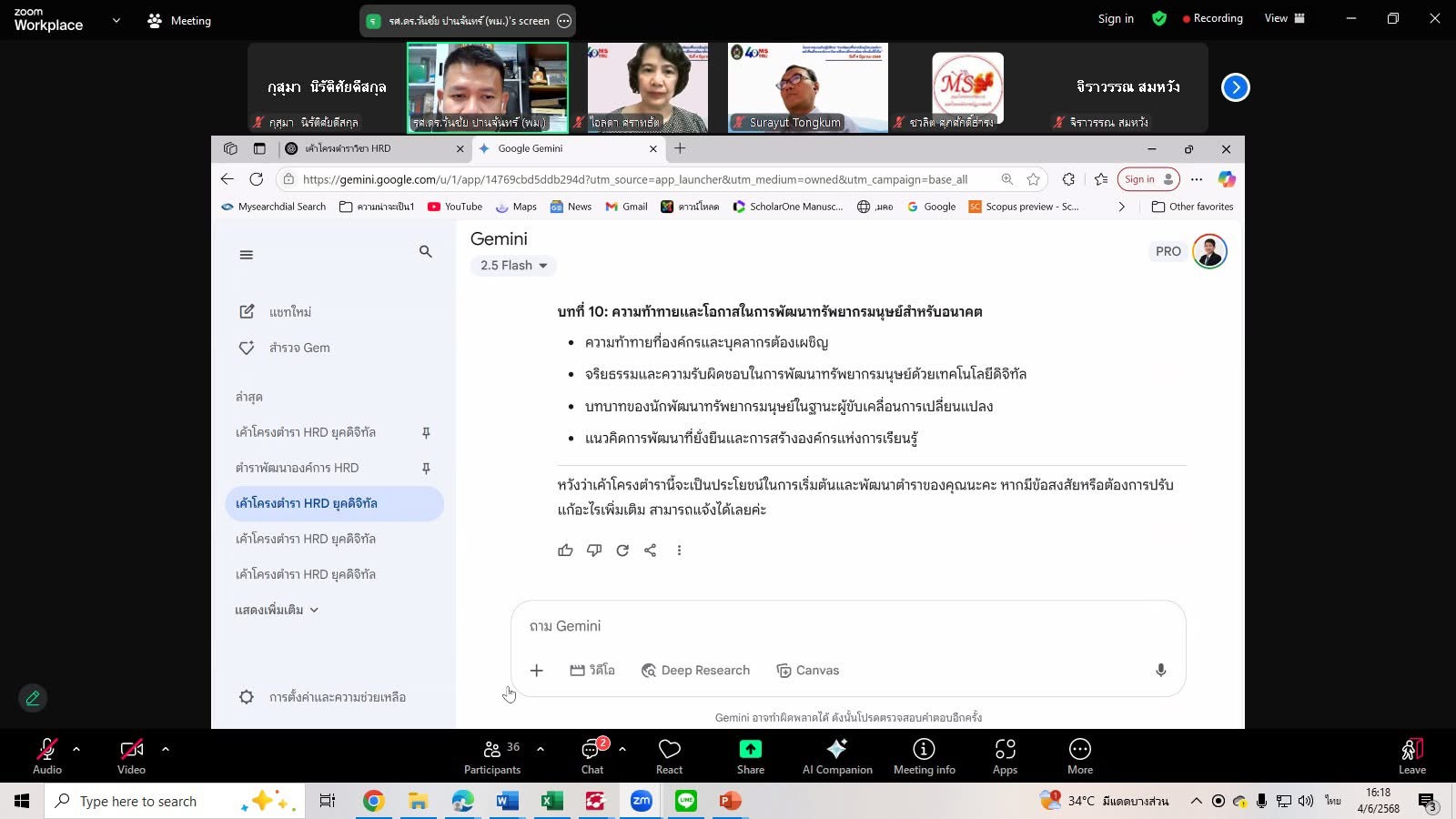Viewport: 1456px width, 819px height.
Task: Open the 2.5 Flash model dropdown
Action: click(513, 266)
